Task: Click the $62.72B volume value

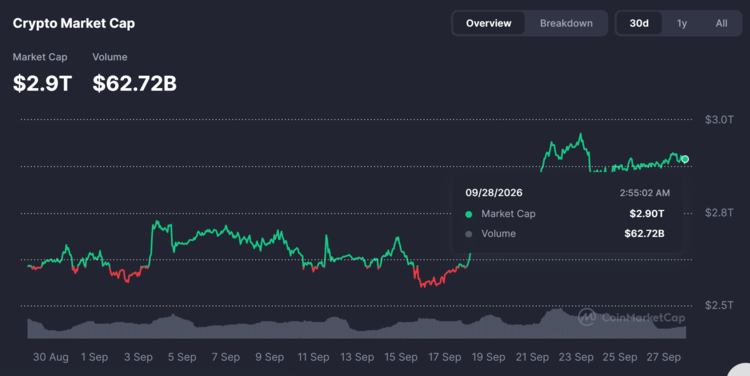Action: pyautogui.click(x=134, y=83)
